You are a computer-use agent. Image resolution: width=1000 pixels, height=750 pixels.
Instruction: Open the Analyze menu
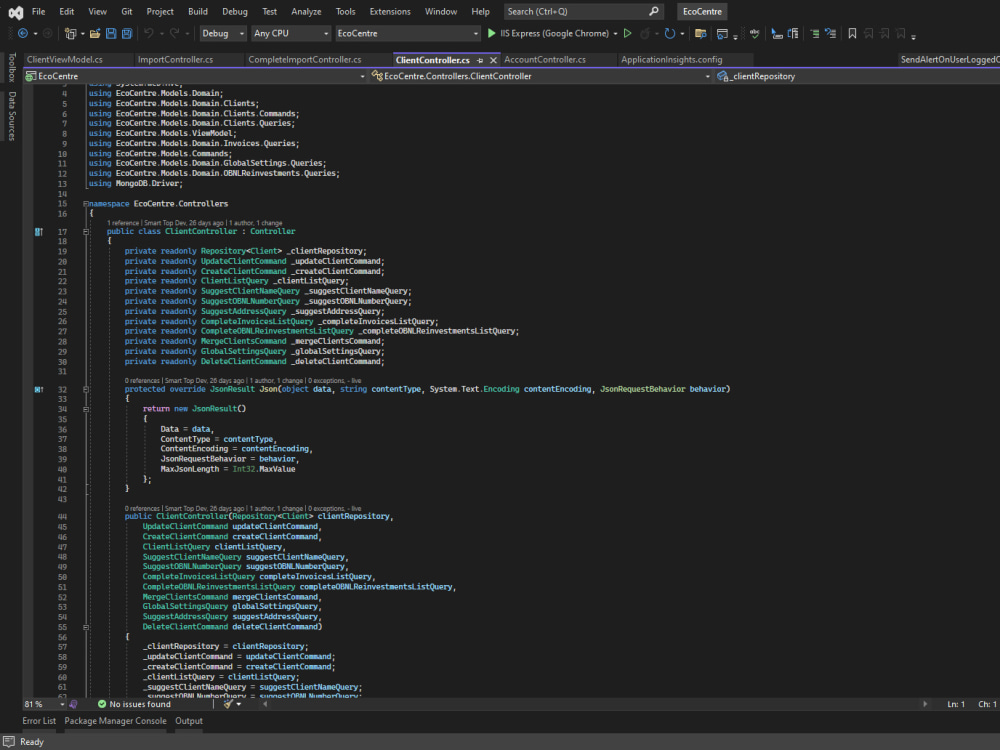[306, 11]
